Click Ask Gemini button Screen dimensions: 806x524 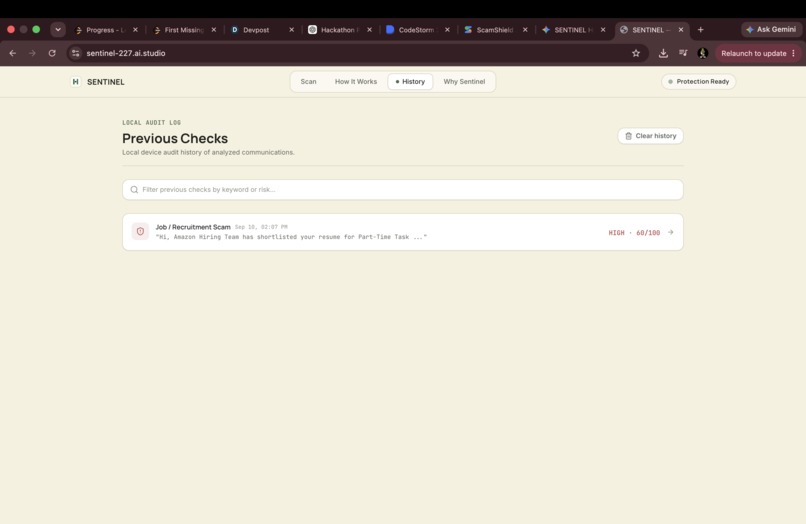[x=771, y=30]
